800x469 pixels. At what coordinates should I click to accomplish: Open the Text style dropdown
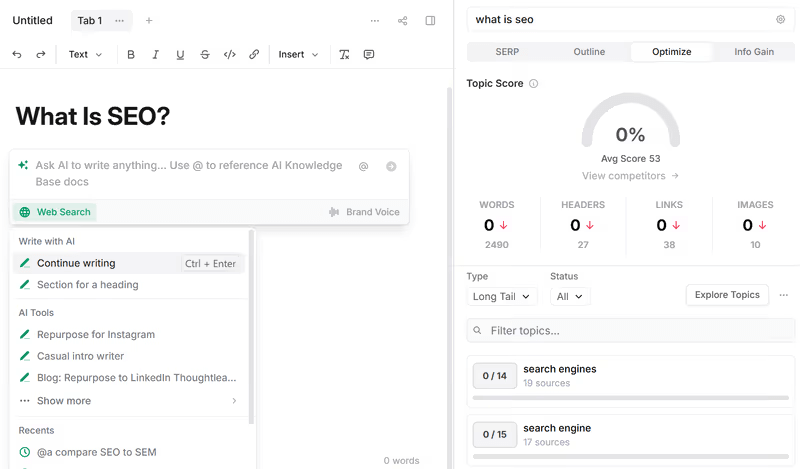(85, 55)
